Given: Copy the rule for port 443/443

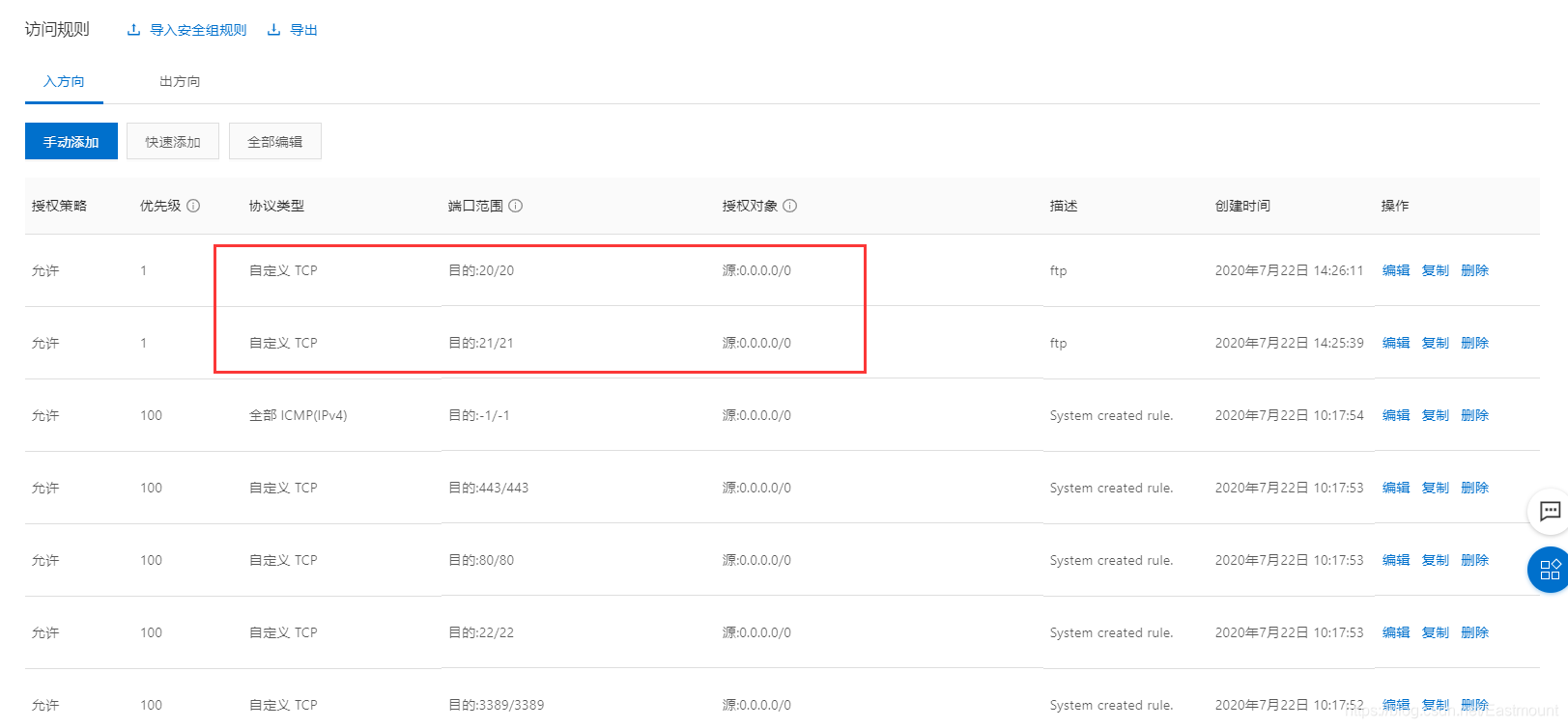Looking at the screenshot, I should click(x=1436, y=488).
